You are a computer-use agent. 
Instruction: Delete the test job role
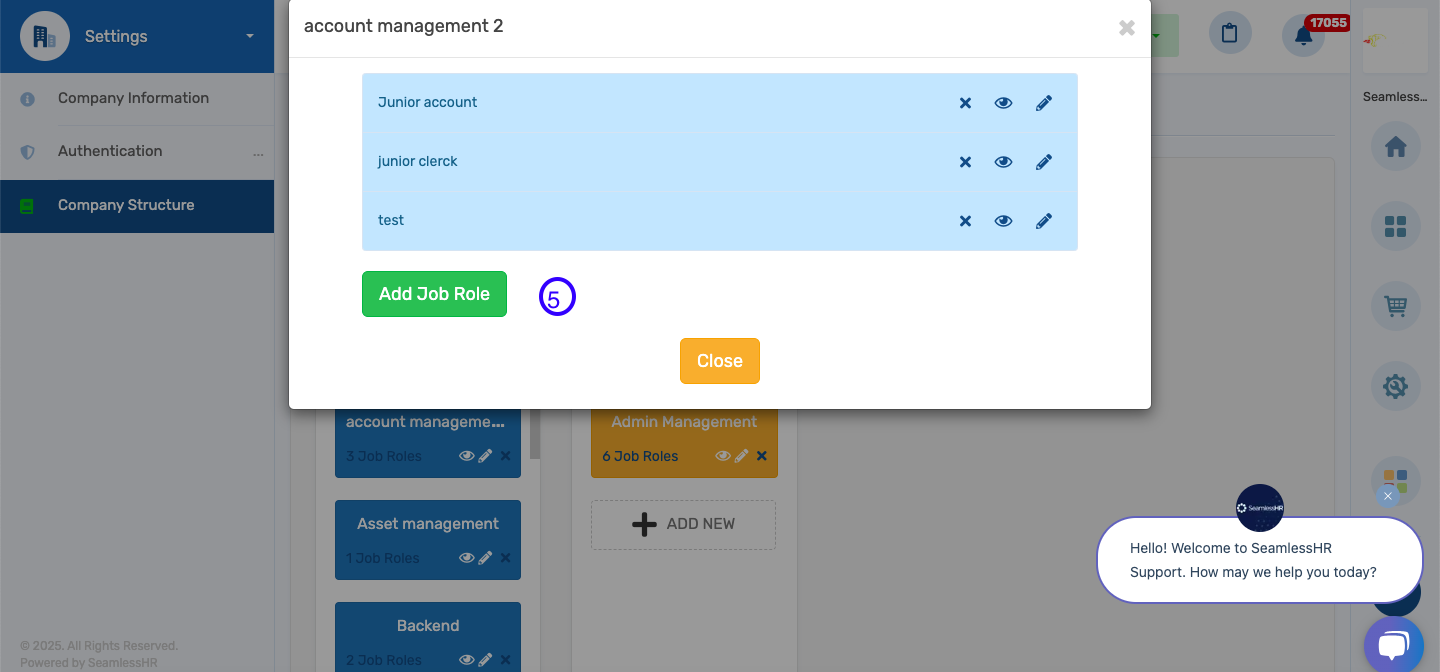point(965,221)
